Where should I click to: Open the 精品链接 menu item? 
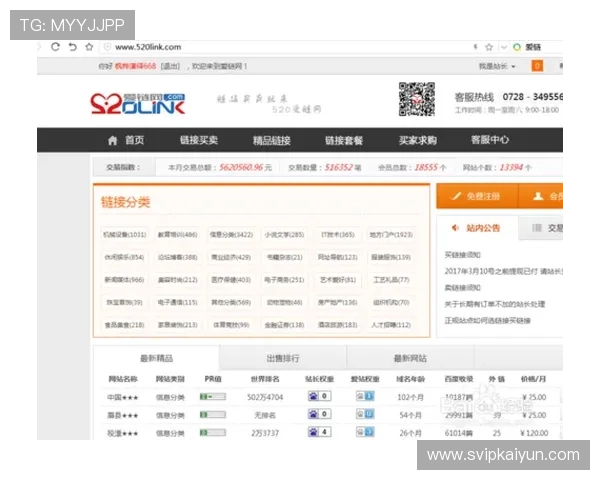(272, 140)
